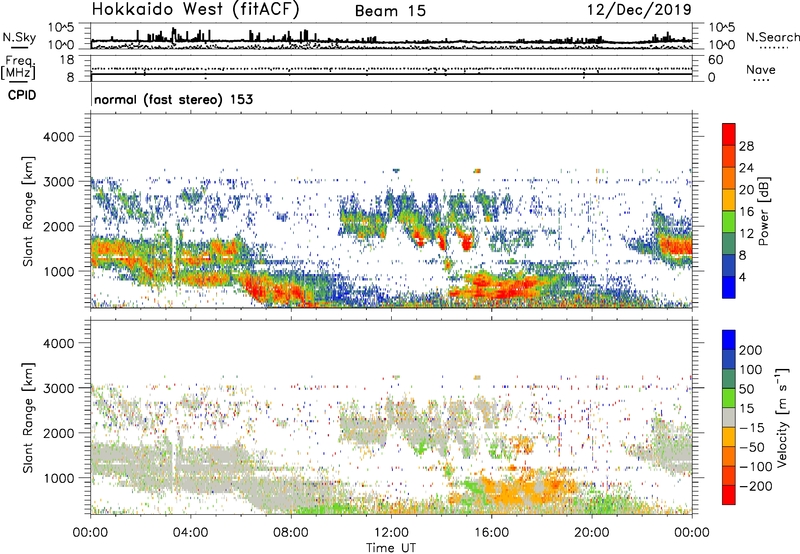Select the '24' power colorbar label
Image resolution: width=800 pixels, height=554 pixels.
(x=746, y=168)
